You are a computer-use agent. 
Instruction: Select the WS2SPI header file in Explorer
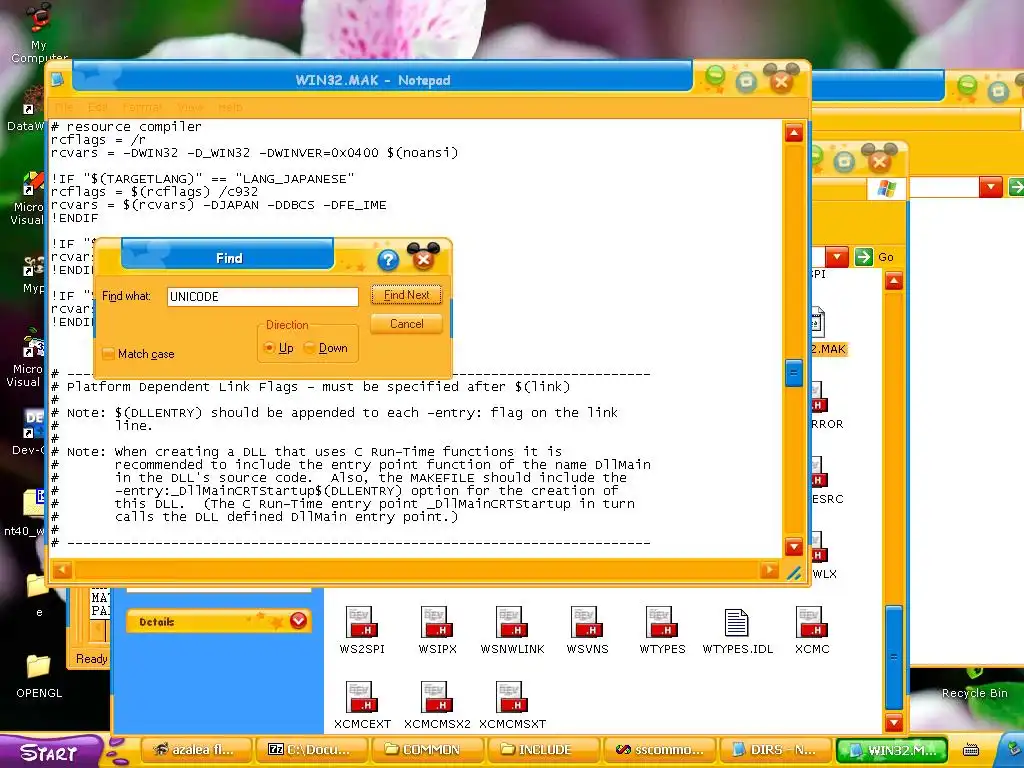point(361,630)
